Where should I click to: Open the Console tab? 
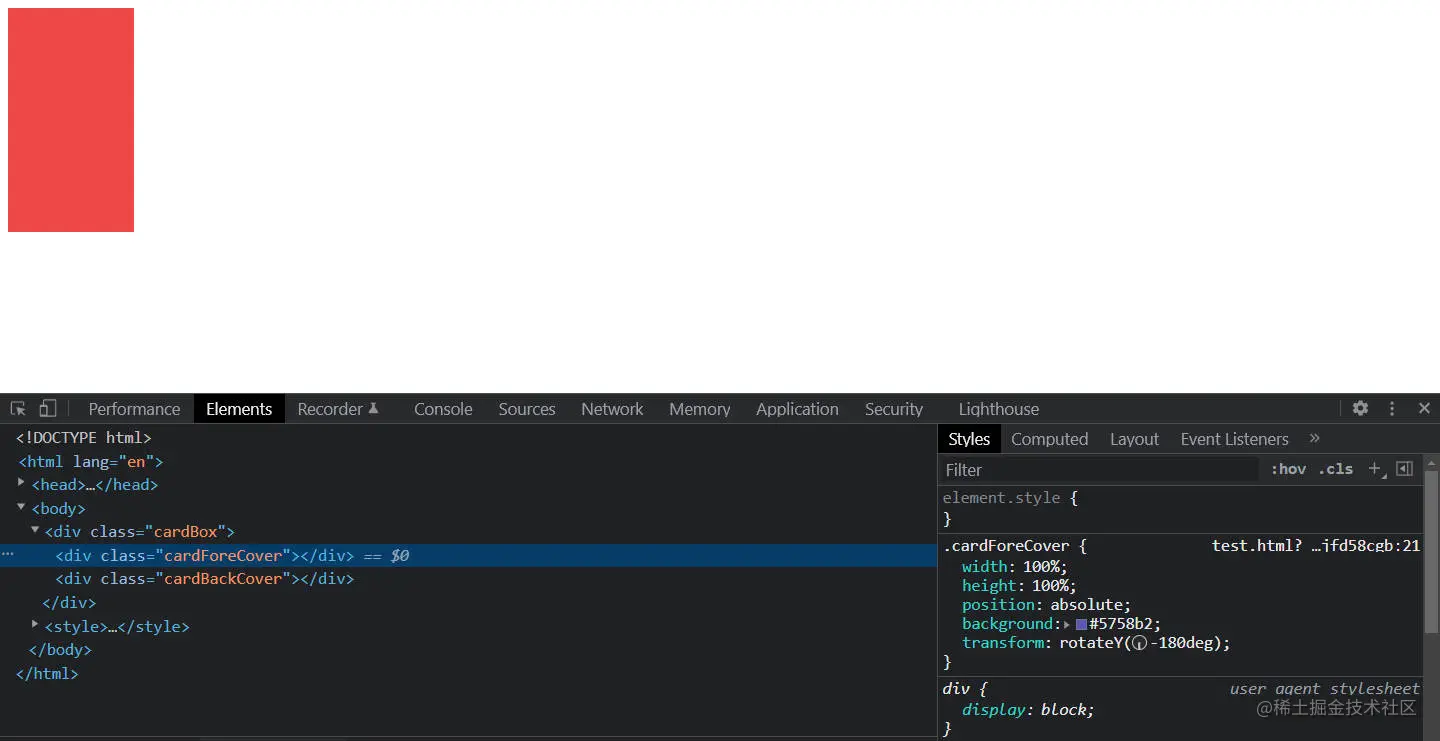(443, 409)
